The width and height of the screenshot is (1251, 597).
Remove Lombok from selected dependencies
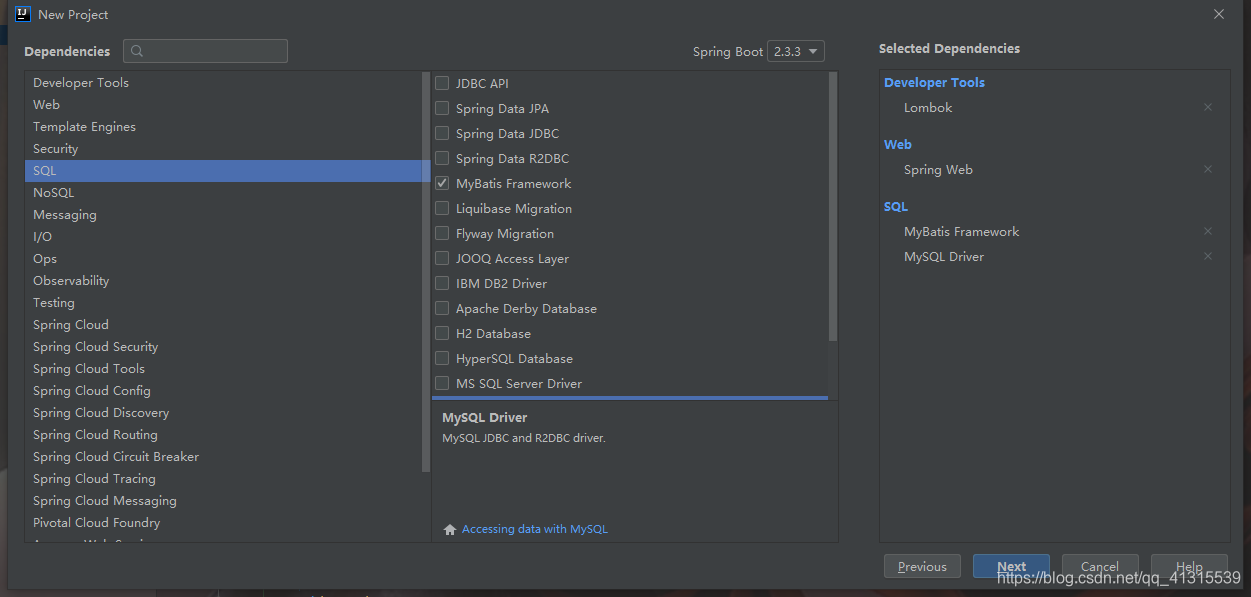click(x=1208, y=107)
